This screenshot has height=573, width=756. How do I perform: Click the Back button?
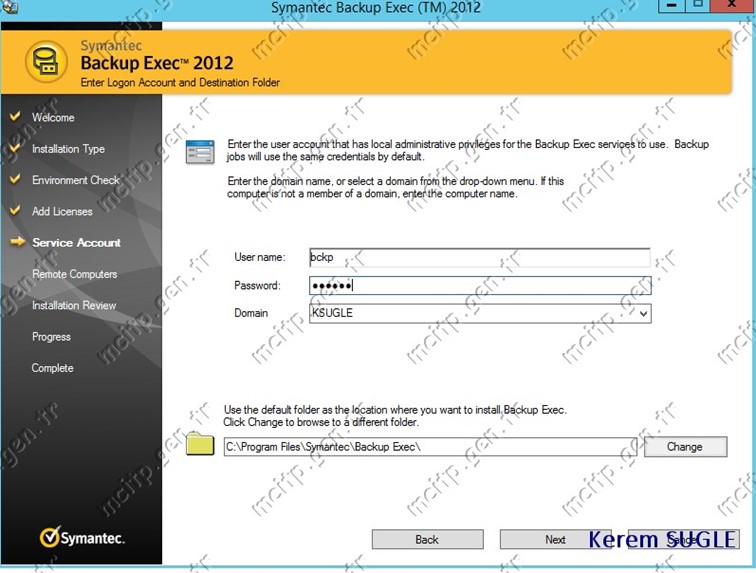coord(427,539)
